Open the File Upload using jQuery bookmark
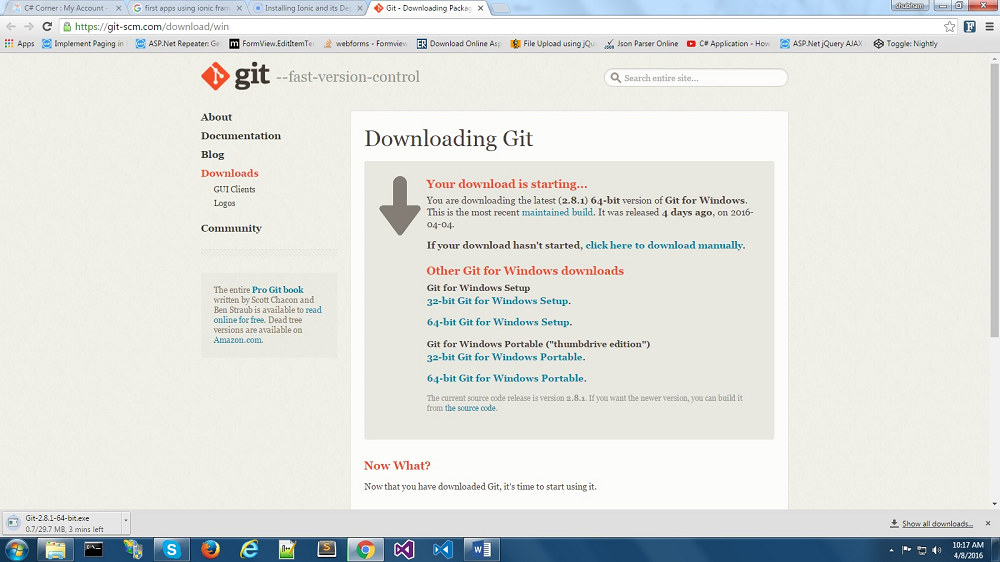This screenshot has height=562, width=1000. [553, 43]
